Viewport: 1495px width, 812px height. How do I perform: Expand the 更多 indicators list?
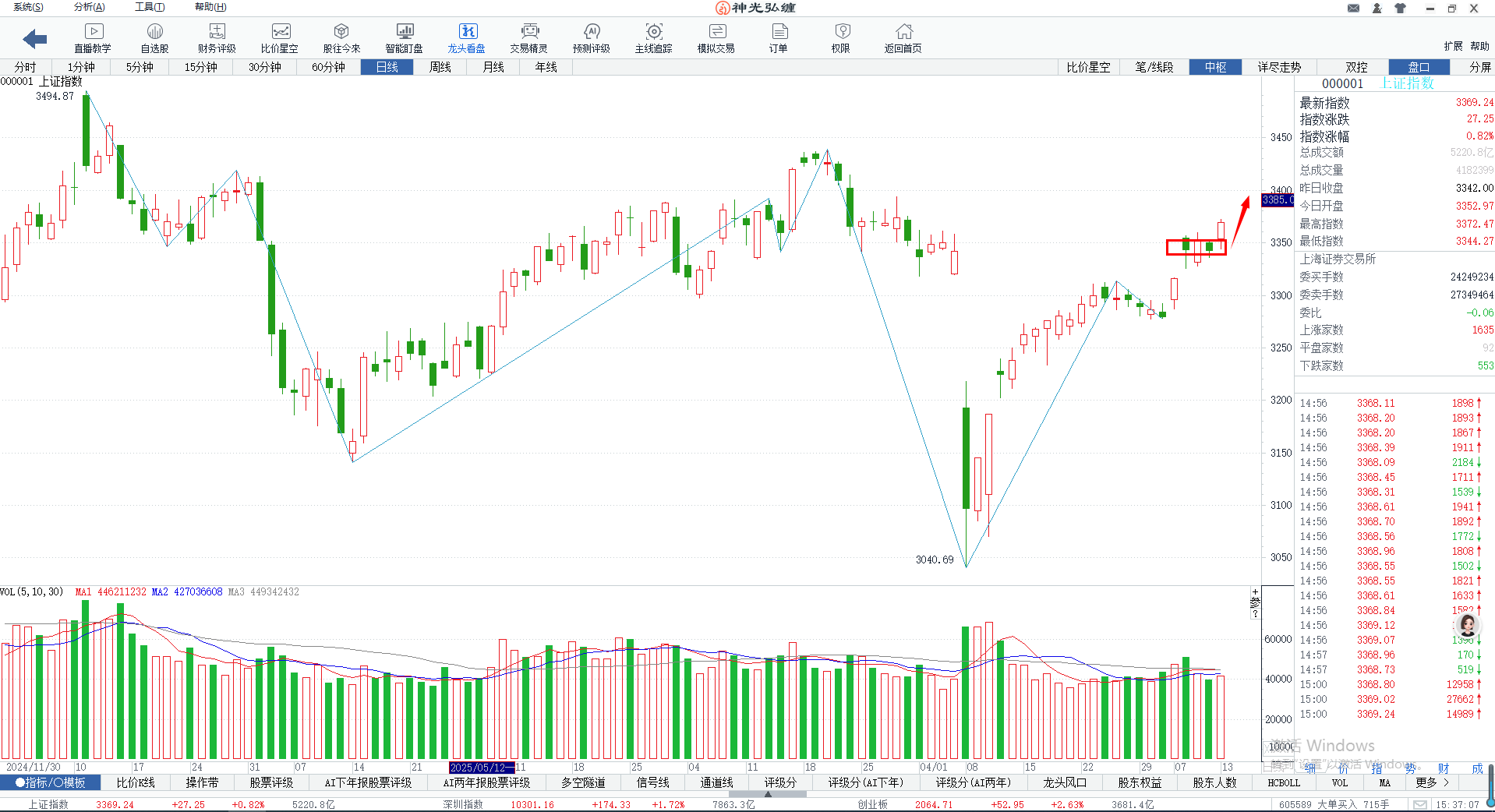pyautogui.click(x=1432, y=782)
